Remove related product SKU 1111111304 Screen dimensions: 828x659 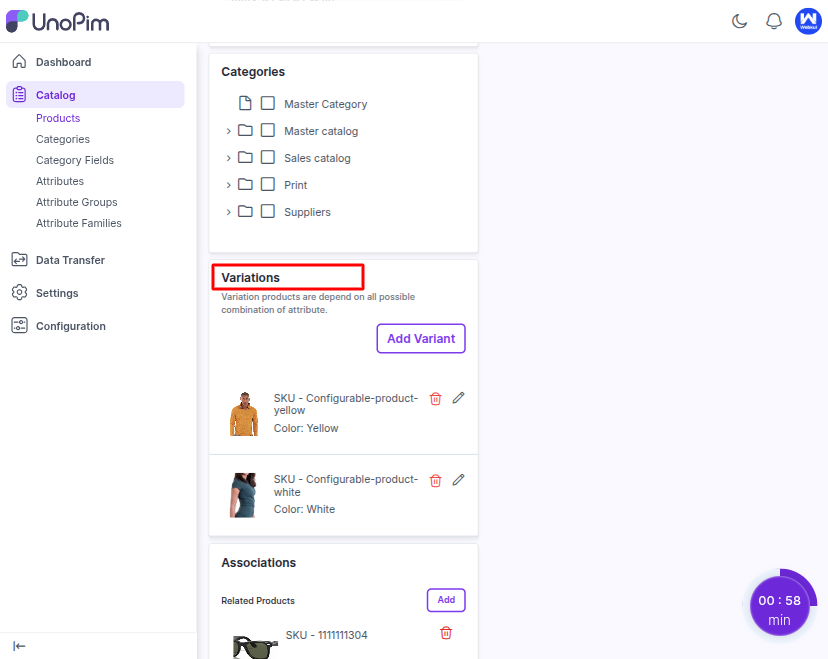(446, 633)
